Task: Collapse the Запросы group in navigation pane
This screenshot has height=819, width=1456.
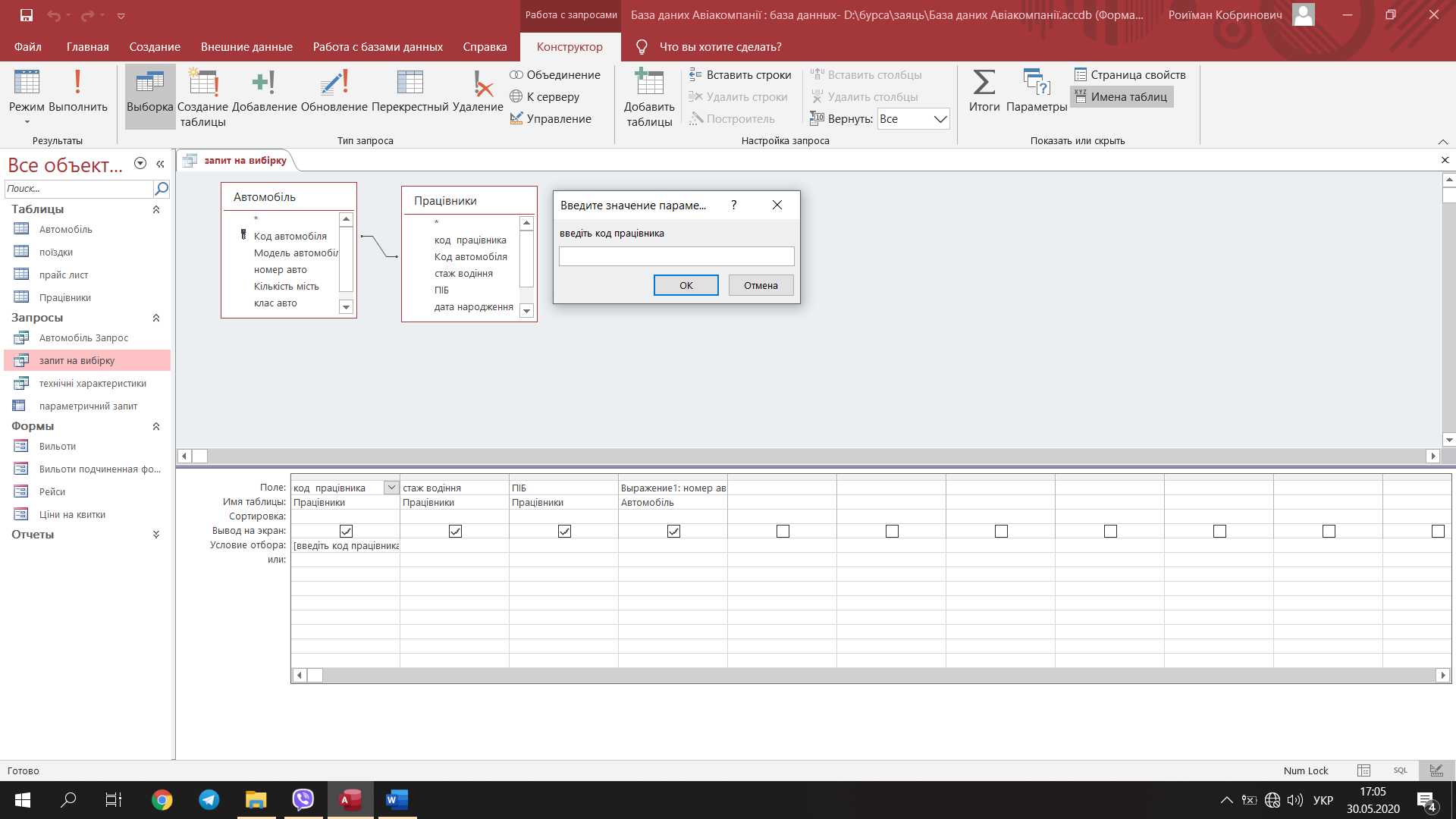Action: click(x=156, y=318)
